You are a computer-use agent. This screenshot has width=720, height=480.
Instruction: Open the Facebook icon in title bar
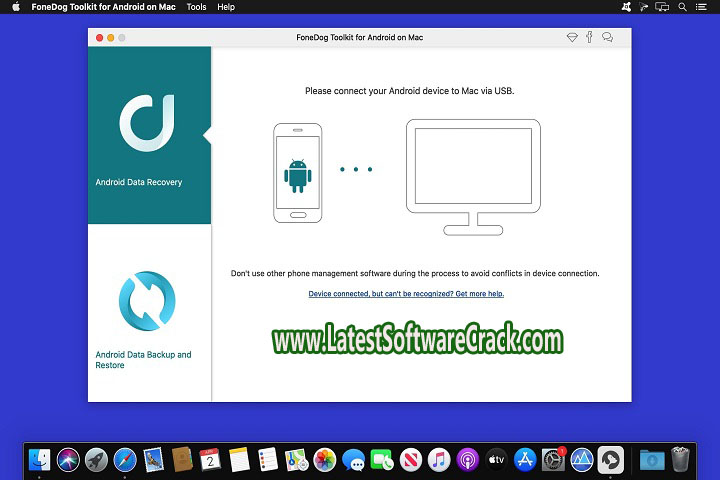pos(589,37)
